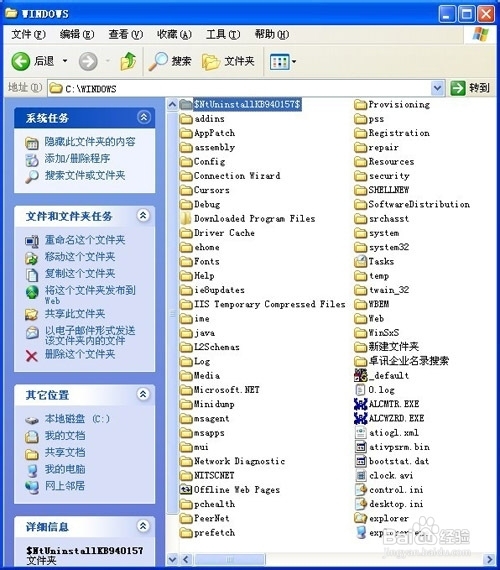Viewport: 500px width, 570px height.
Task: Open the 收藏(A) menu
Action: pos(174,35)
